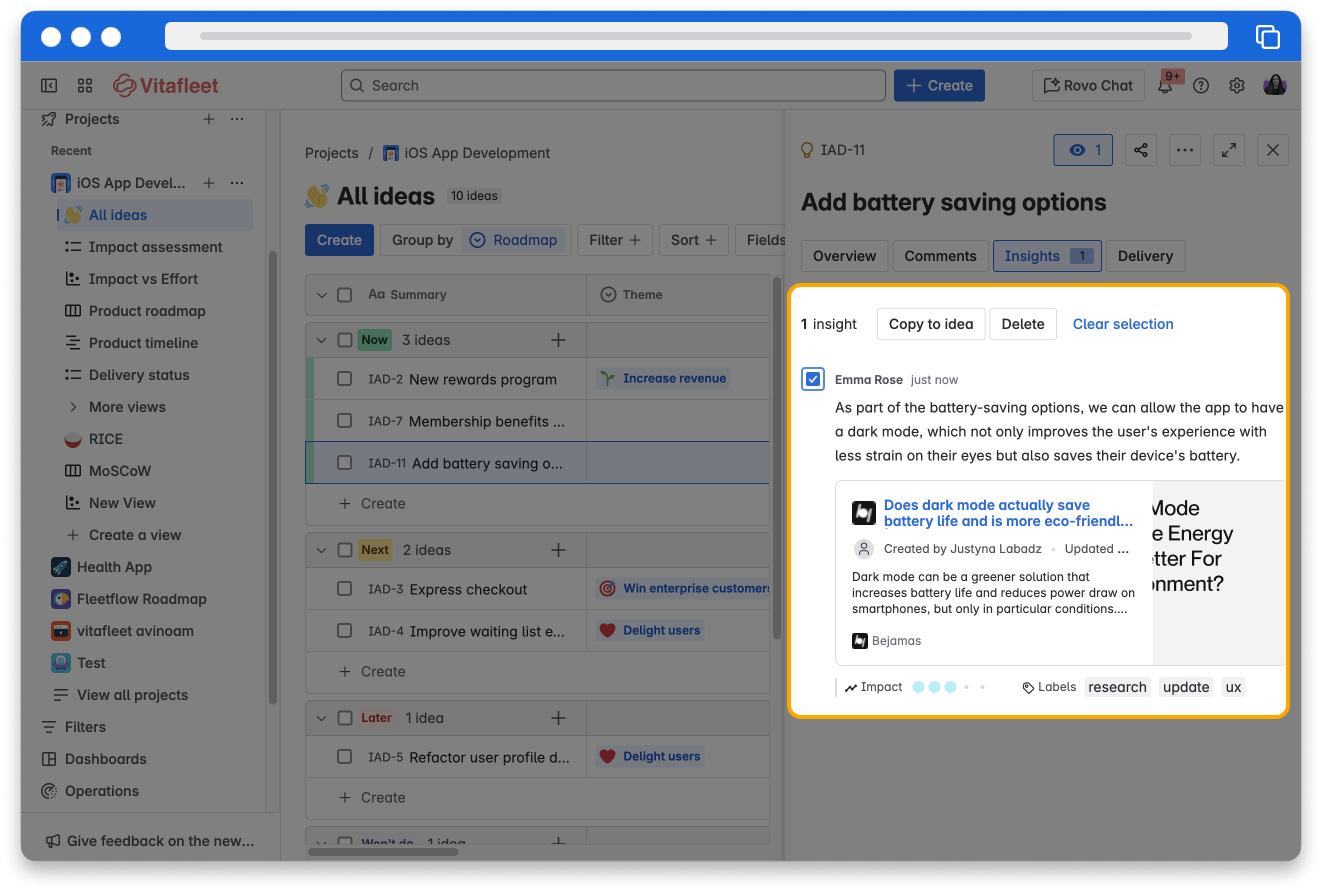Check the Now group checkbox
The width and height of the screenshot is (1322, 892).
coord(345,340)
